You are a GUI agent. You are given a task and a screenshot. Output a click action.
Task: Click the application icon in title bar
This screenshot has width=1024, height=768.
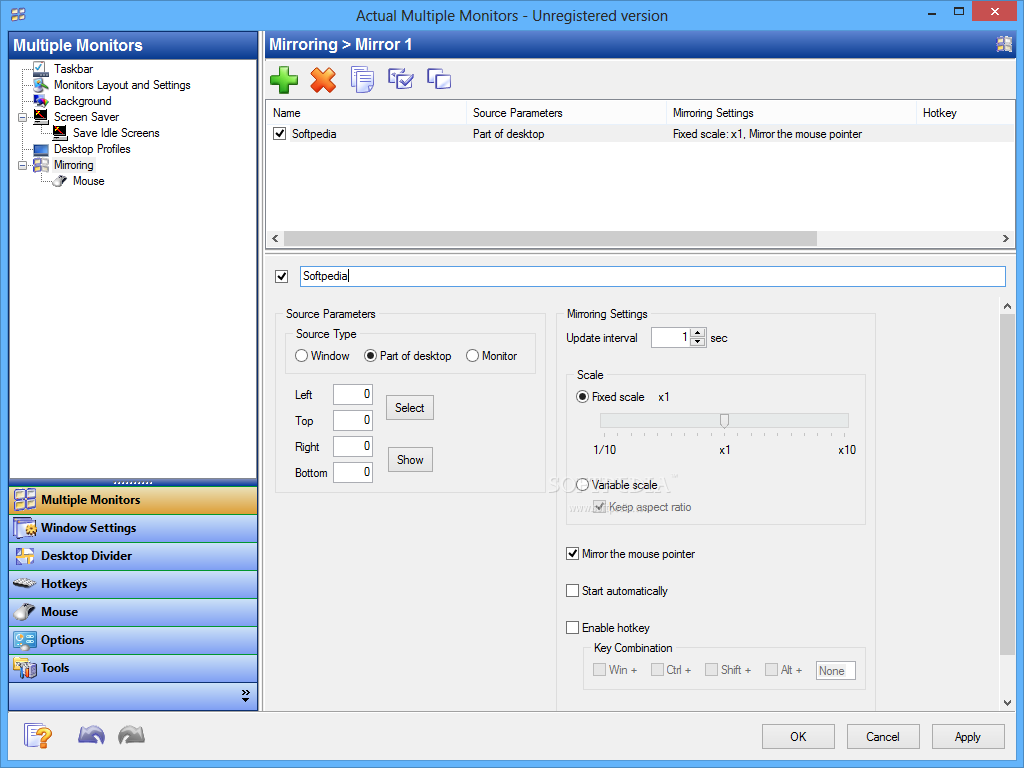18,14
